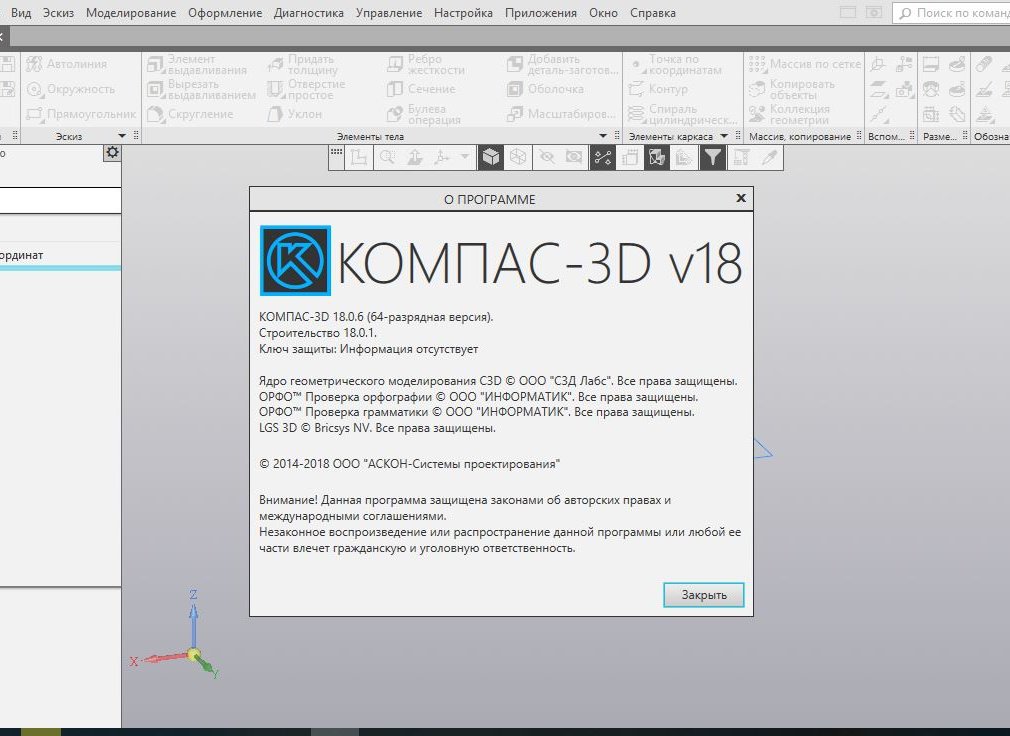
Task: Click the Масштабирование command
Action: [x=561, y=114]
